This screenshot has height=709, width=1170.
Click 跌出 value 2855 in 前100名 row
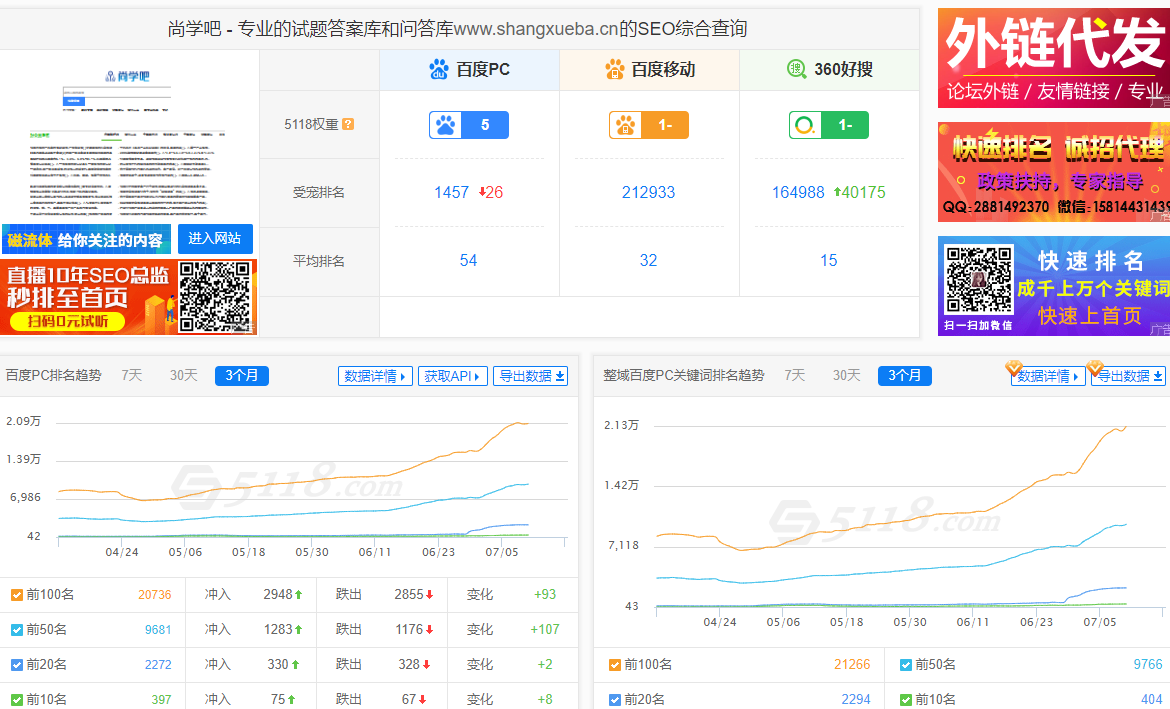point(409,595)
